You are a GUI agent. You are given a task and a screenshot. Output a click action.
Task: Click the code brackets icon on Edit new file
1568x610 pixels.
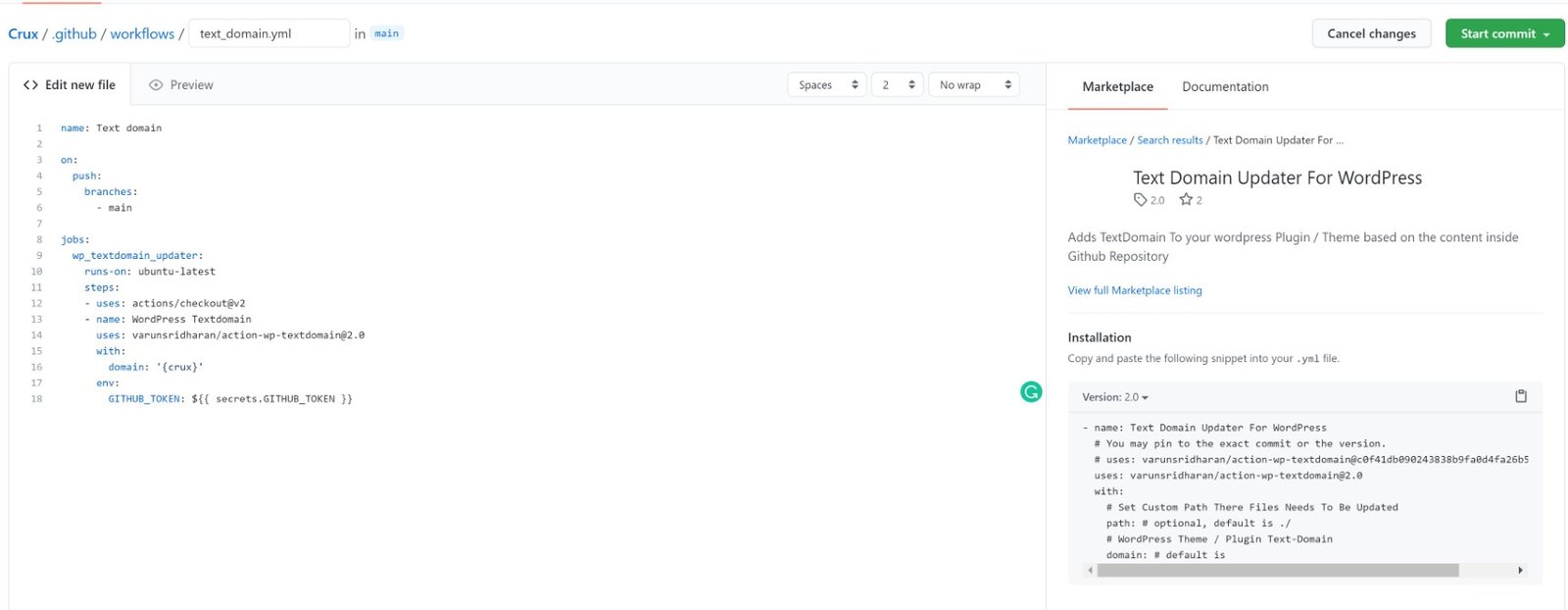pyautogui.click(x=30, y=85)
